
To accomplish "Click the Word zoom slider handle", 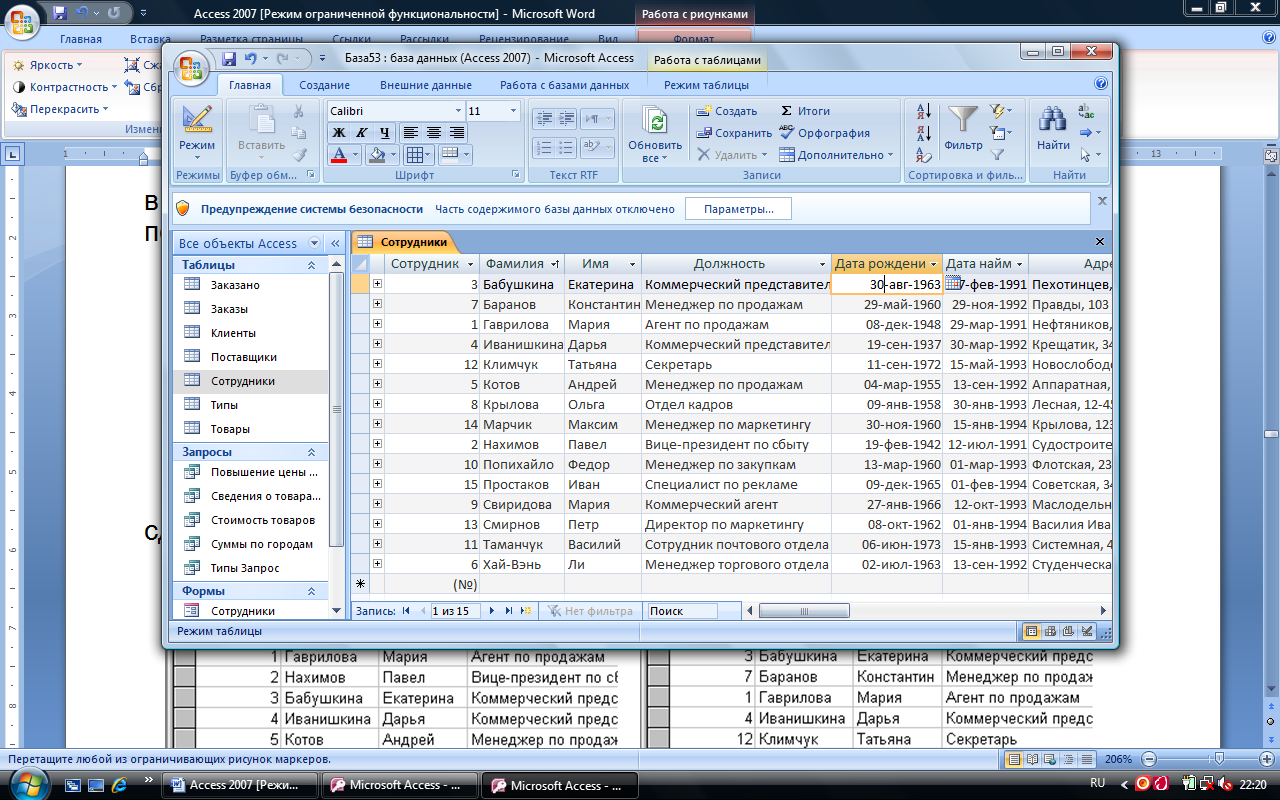I will (x=1218, y=759).
